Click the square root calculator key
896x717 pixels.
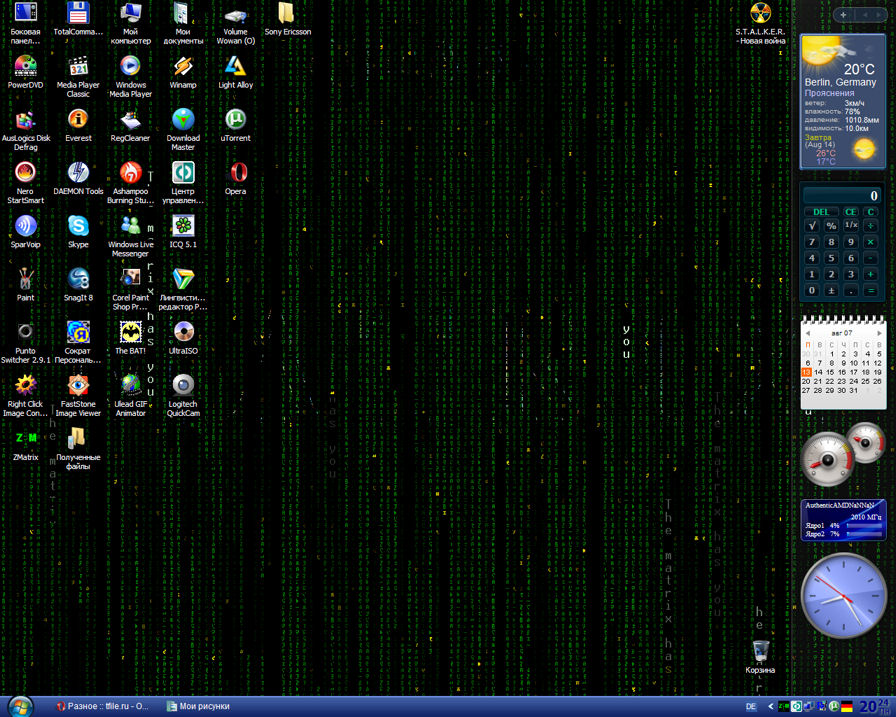[812, 226]
